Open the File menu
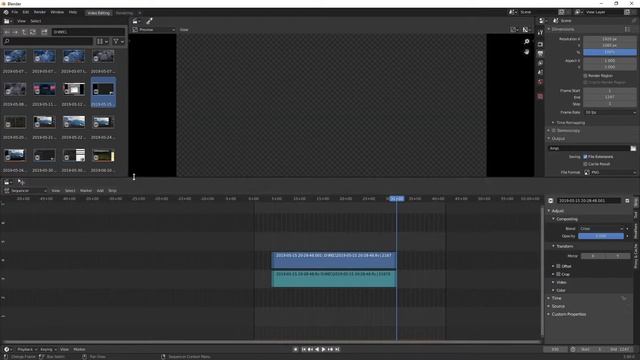This screenshot has width=640, height=360. (15, 12)
